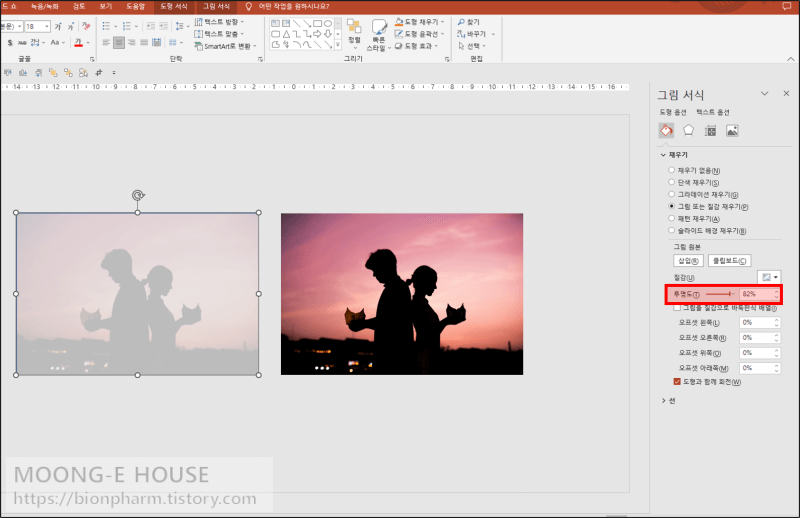The height and width of the screenshot is (518, 800).
Task: Open the 질감 texture dropdown
Action: point(769,277)
